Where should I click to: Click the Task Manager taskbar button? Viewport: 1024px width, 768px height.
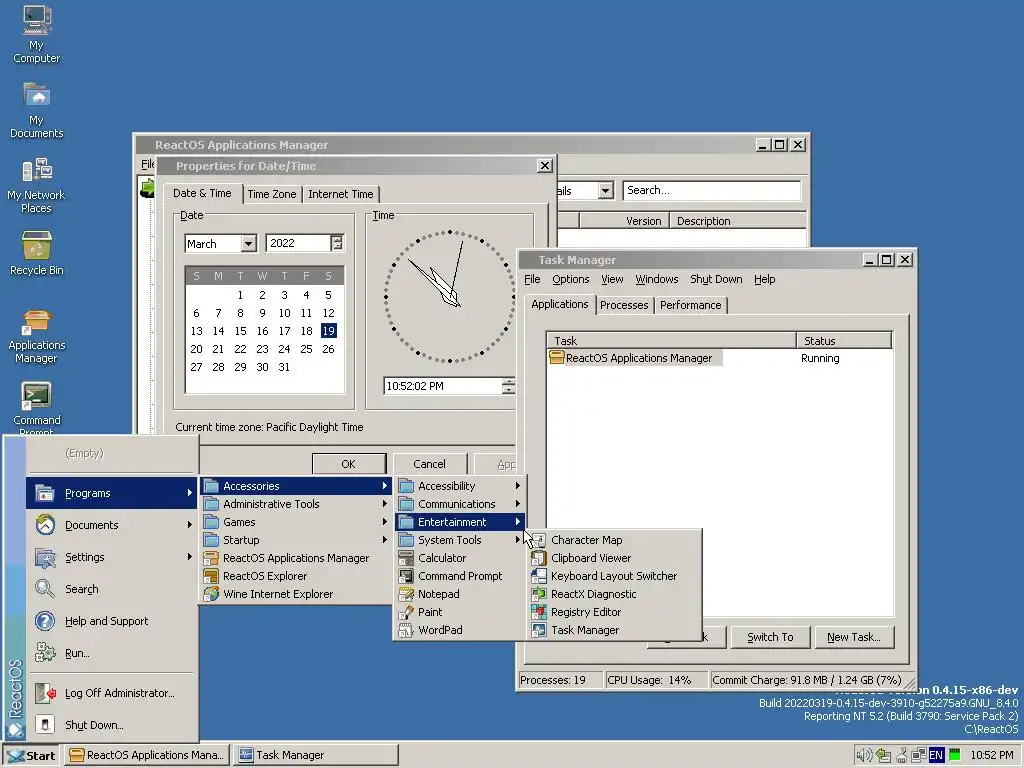pyautogui.click(x=316, y=756)
